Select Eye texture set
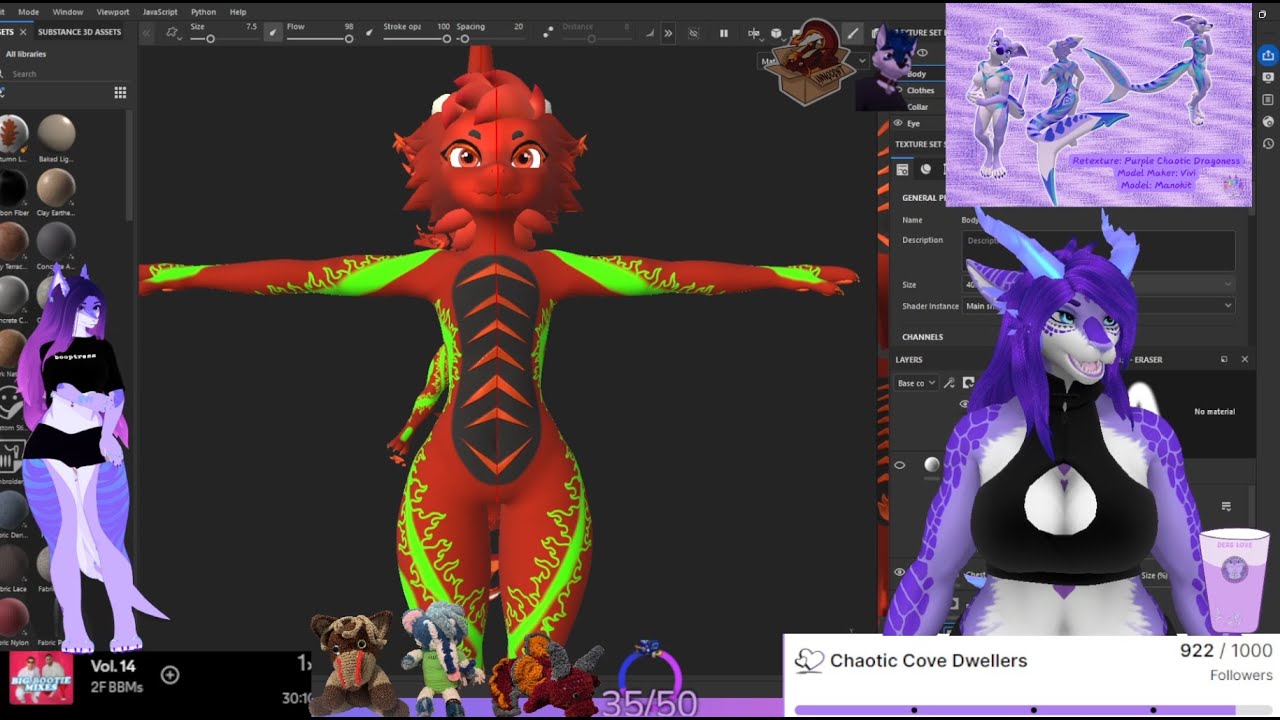Screen dimensions: 1280x720 tap(913, 123)
